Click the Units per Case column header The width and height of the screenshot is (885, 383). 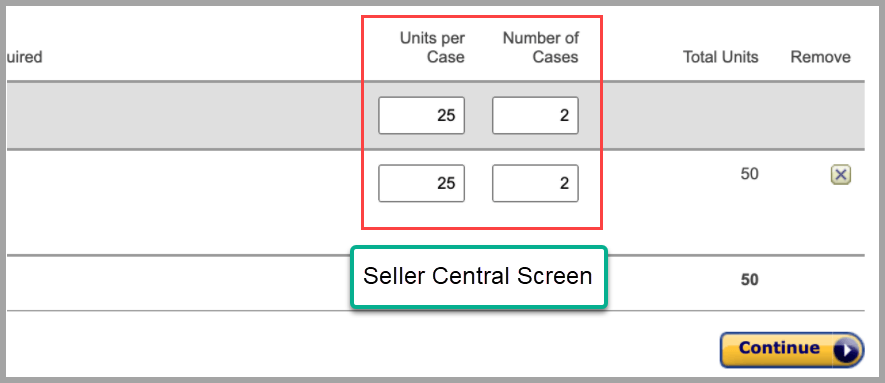tap(432, 47)
